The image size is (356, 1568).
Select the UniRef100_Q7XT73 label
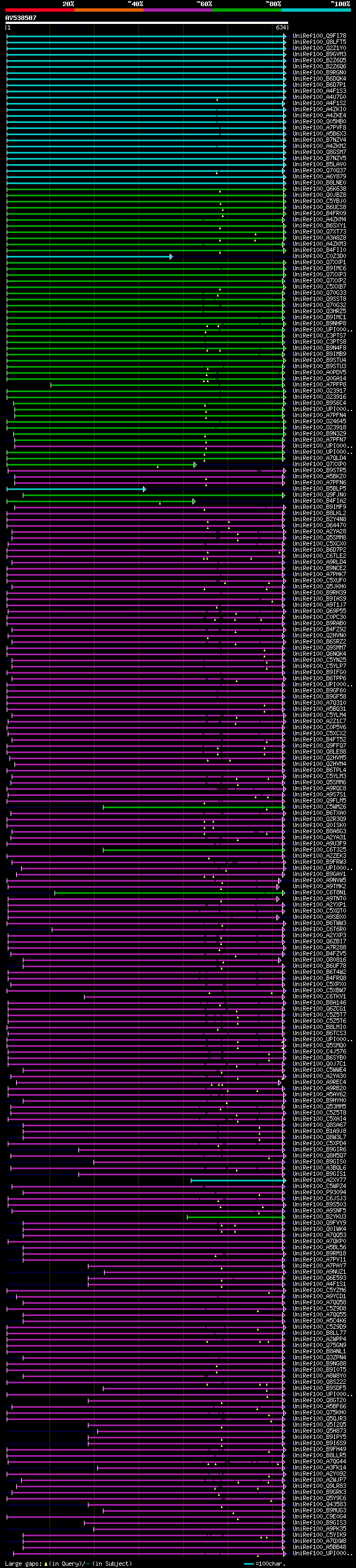coord(319,231)
